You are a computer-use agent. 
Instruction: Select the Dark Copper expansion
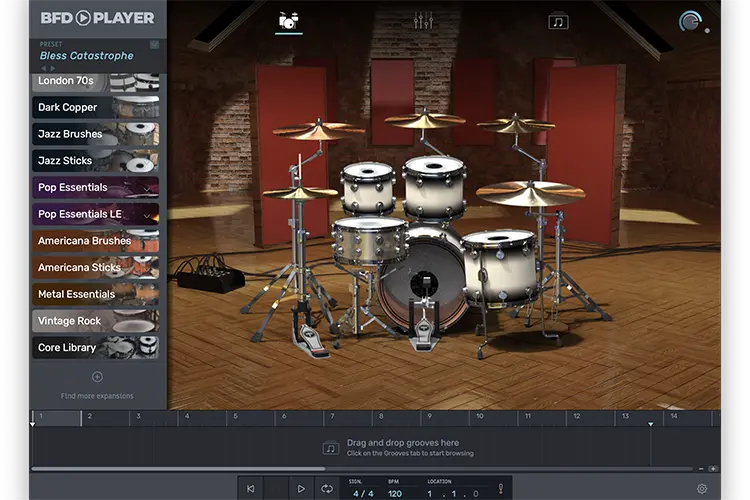[x=96, y=107]
